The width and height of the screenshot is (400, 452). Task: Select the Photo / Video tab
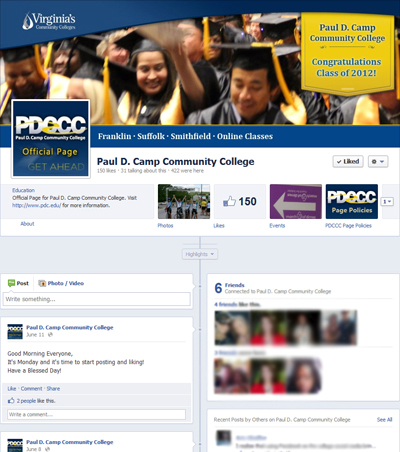(x=61, y=283)
